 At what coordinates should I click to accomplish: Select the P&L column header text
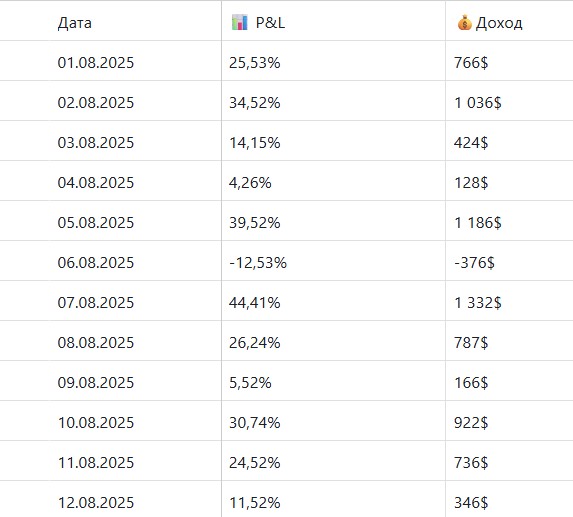(270, 23)
